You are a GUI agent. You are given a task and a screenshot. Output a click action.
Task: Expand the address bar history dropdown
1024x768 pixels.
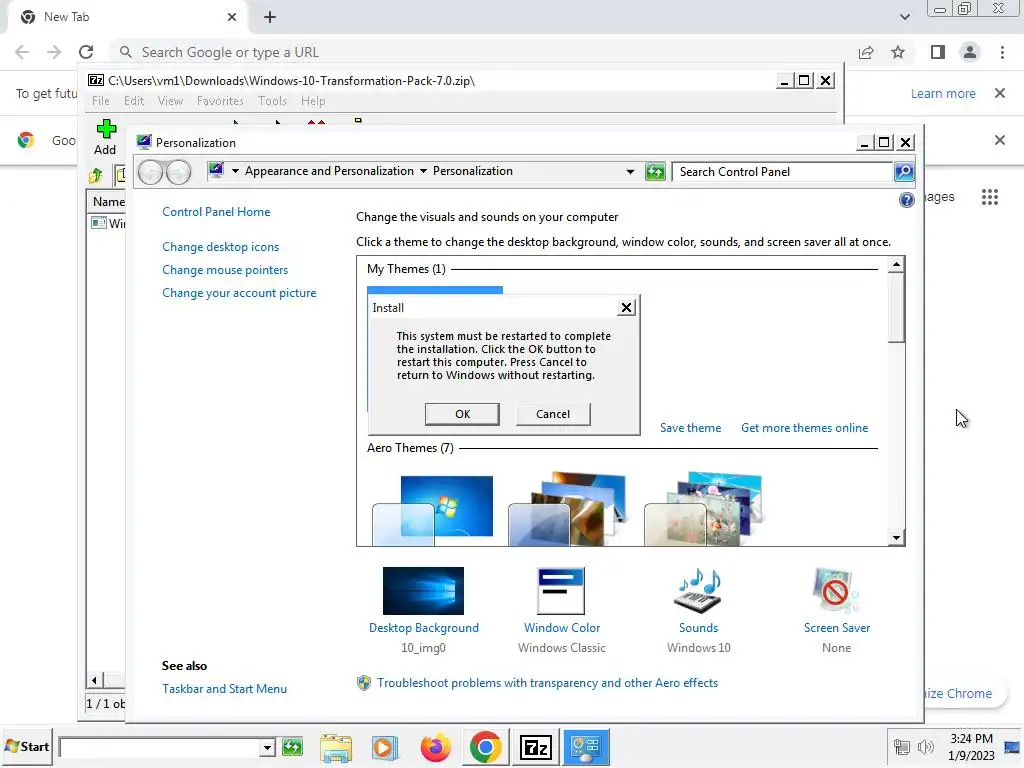[x=630, y=172]
